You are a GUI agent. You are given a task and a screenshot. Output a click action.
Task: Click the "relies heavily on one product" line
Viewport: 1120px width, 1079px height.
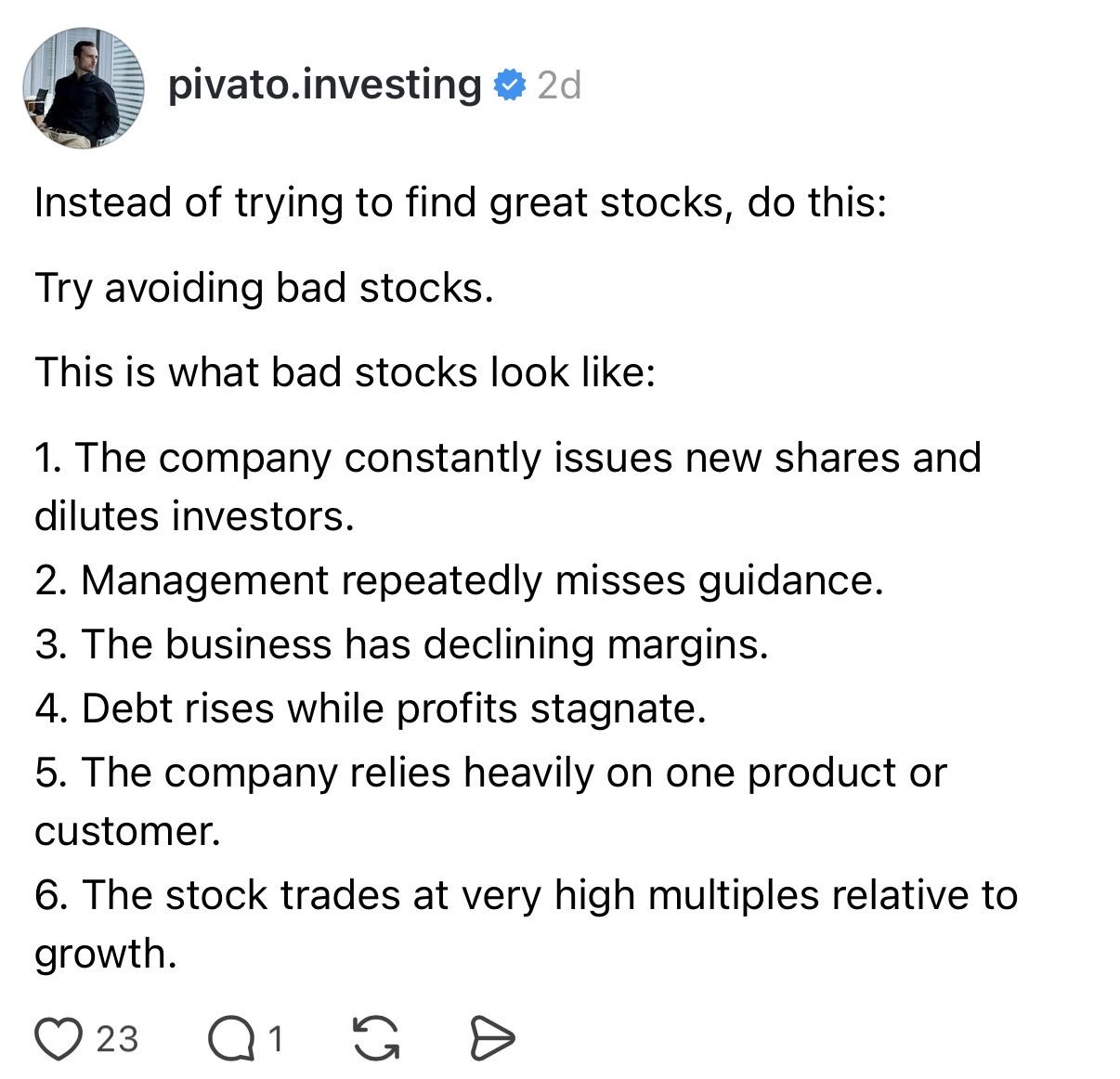point(490,773)
